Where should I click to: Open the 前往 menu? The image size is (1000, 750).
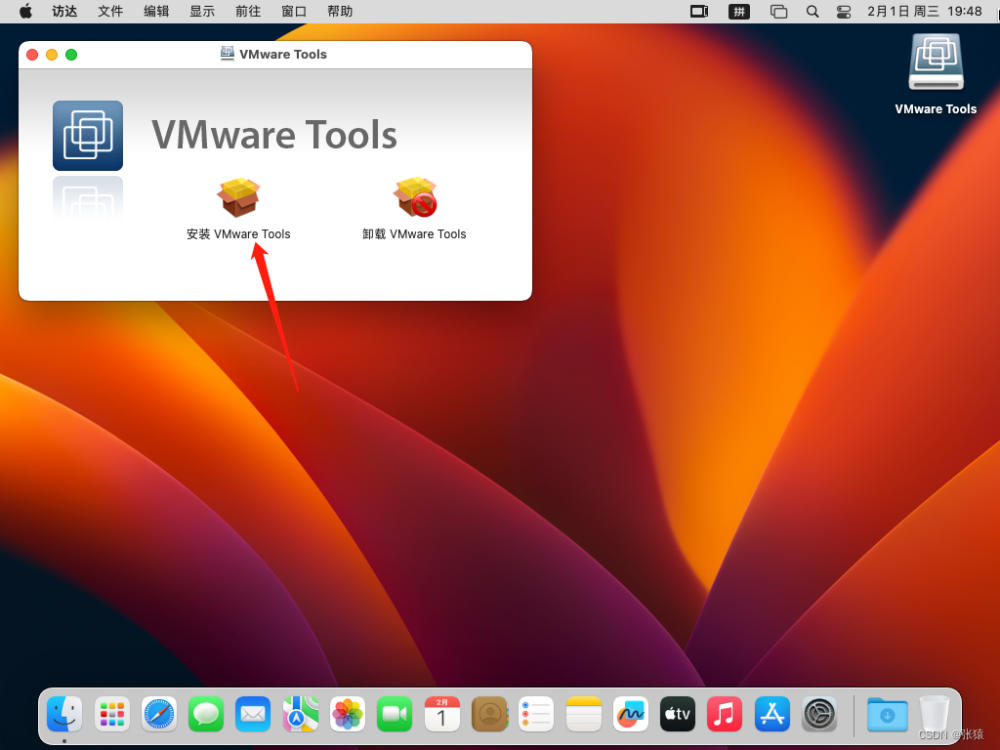pos(248,11)
